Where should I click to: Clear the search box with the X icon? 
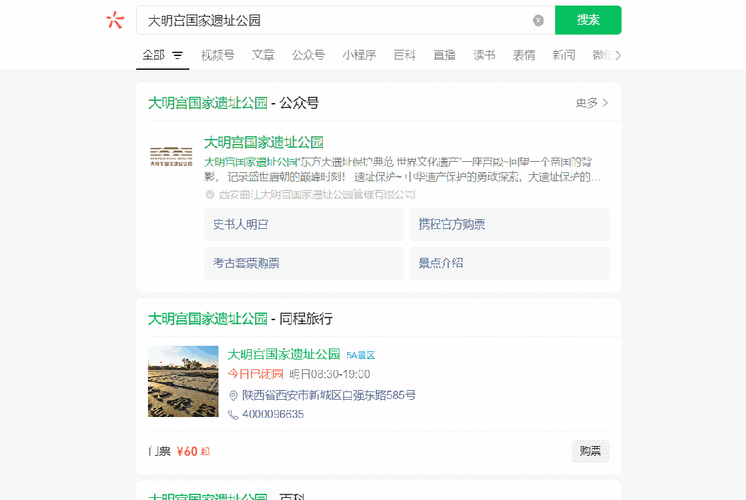tap(538, 20)
